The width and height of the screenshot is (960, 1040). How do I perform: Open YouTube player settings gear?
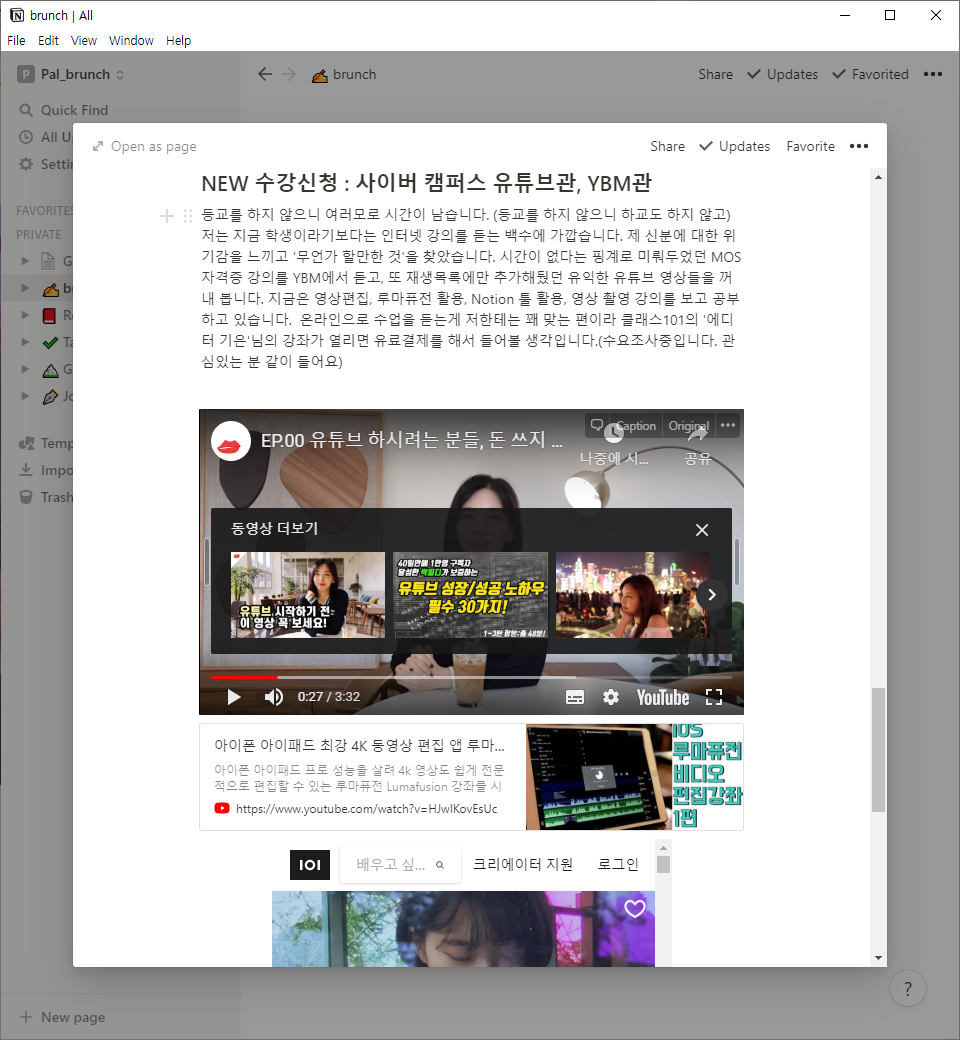click(x=610, y=697)
